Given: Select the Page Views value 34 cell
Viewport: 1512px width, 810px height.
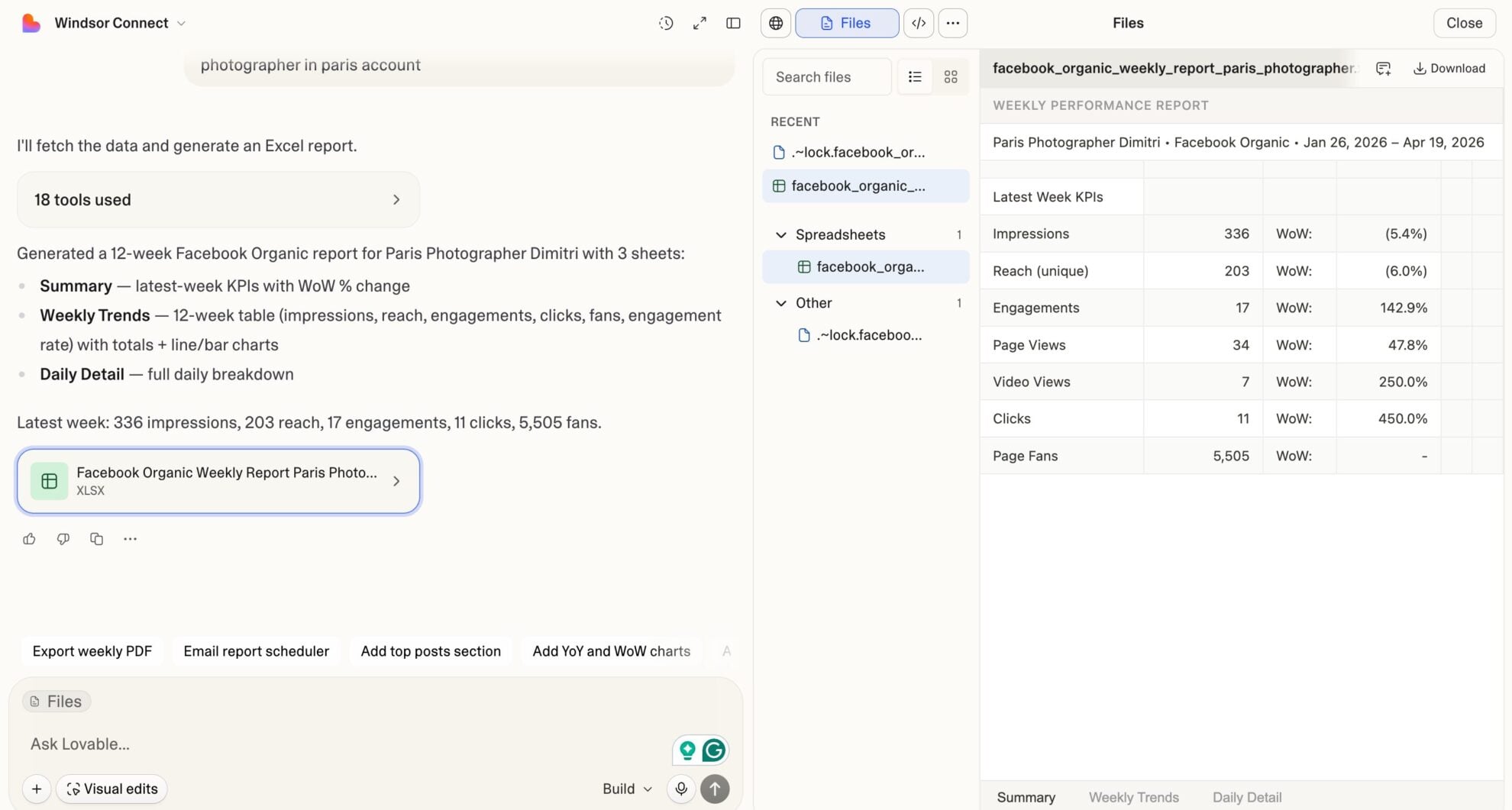Looking at the screenshot, I should coord(1203,345).
